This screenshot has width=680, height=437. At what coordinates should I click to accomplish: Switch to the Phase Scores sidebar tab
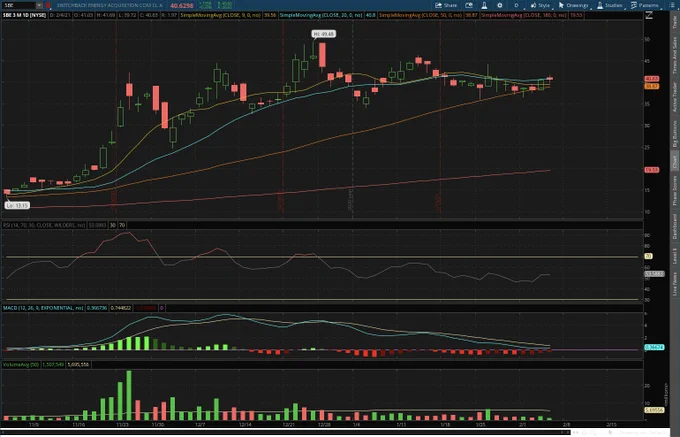point(675,190)
